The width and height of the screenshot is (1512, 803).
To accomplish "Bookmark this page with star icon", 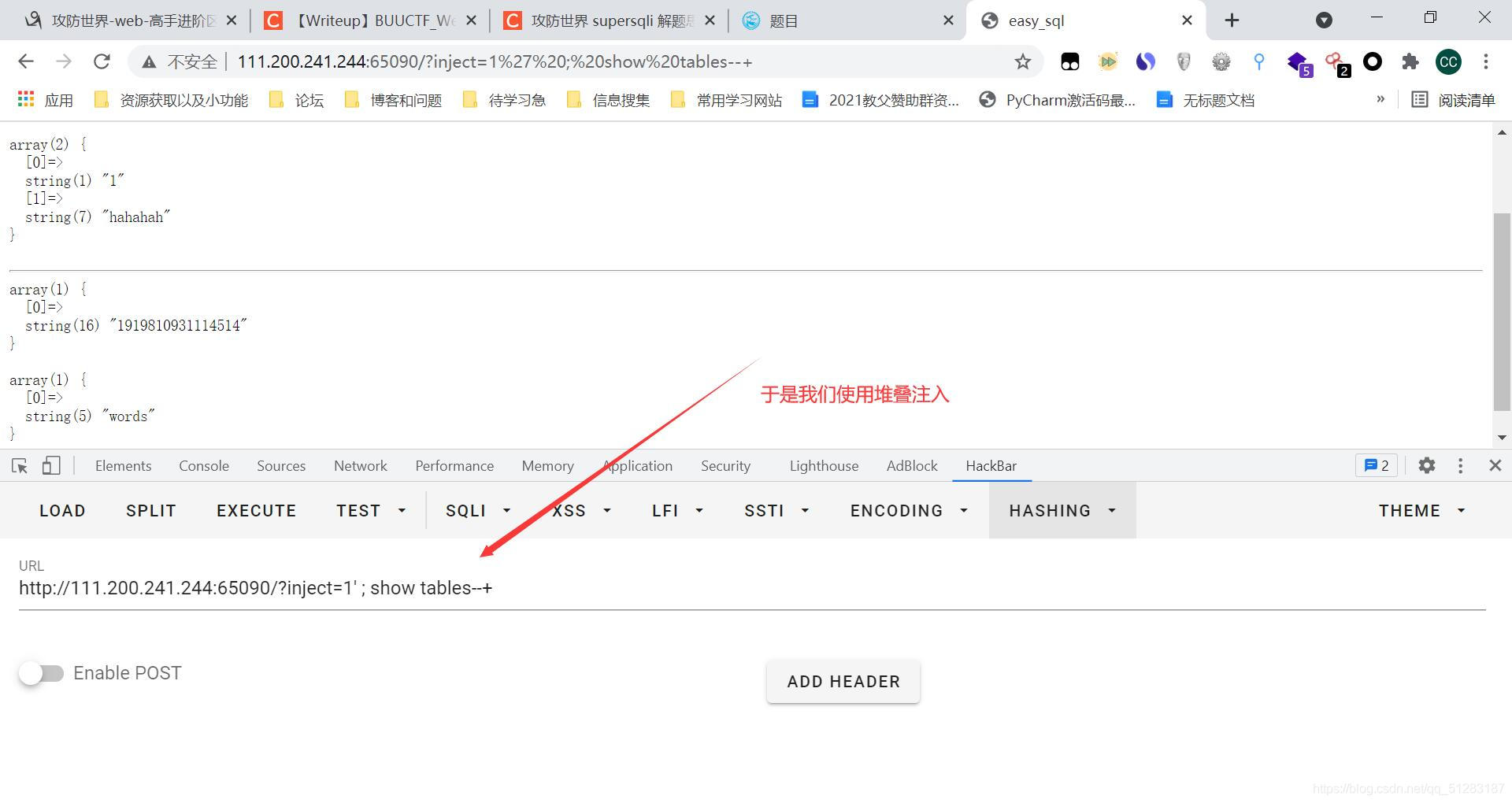I will coord(1022,61).
